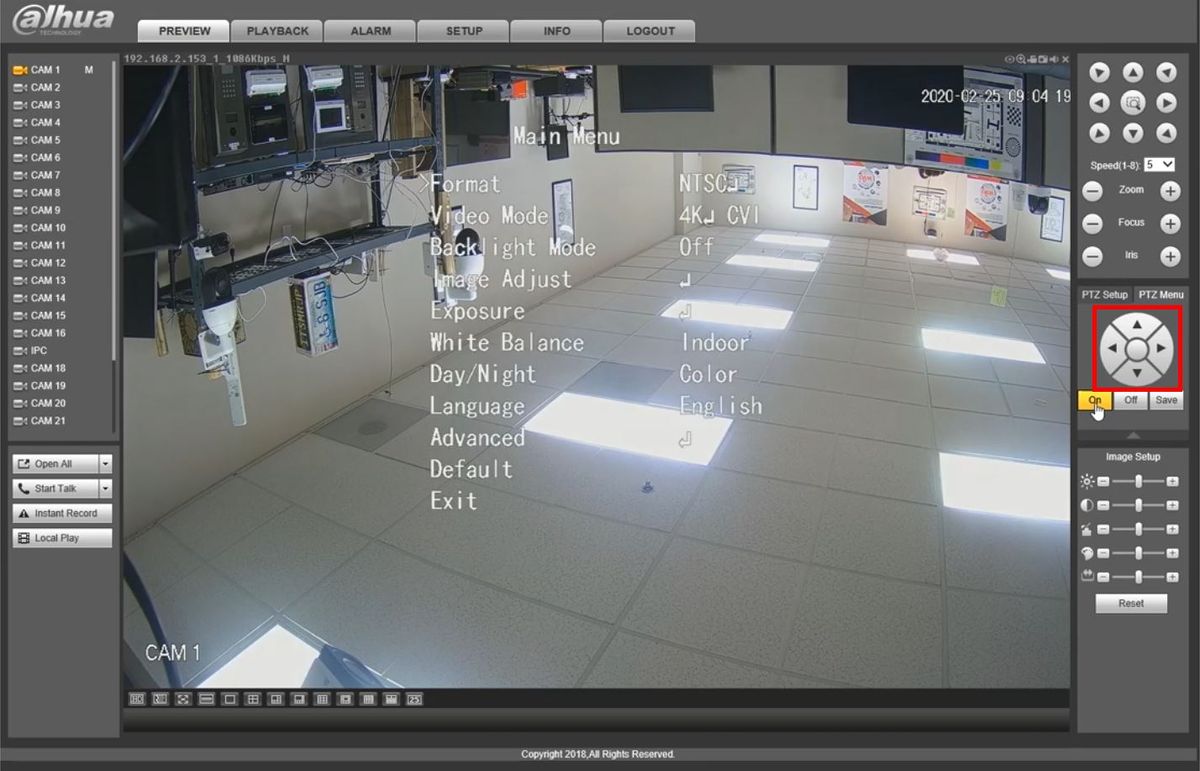Adjust the contrast slider
The width and height of the screenshot is (1200, 771).
1138,505
